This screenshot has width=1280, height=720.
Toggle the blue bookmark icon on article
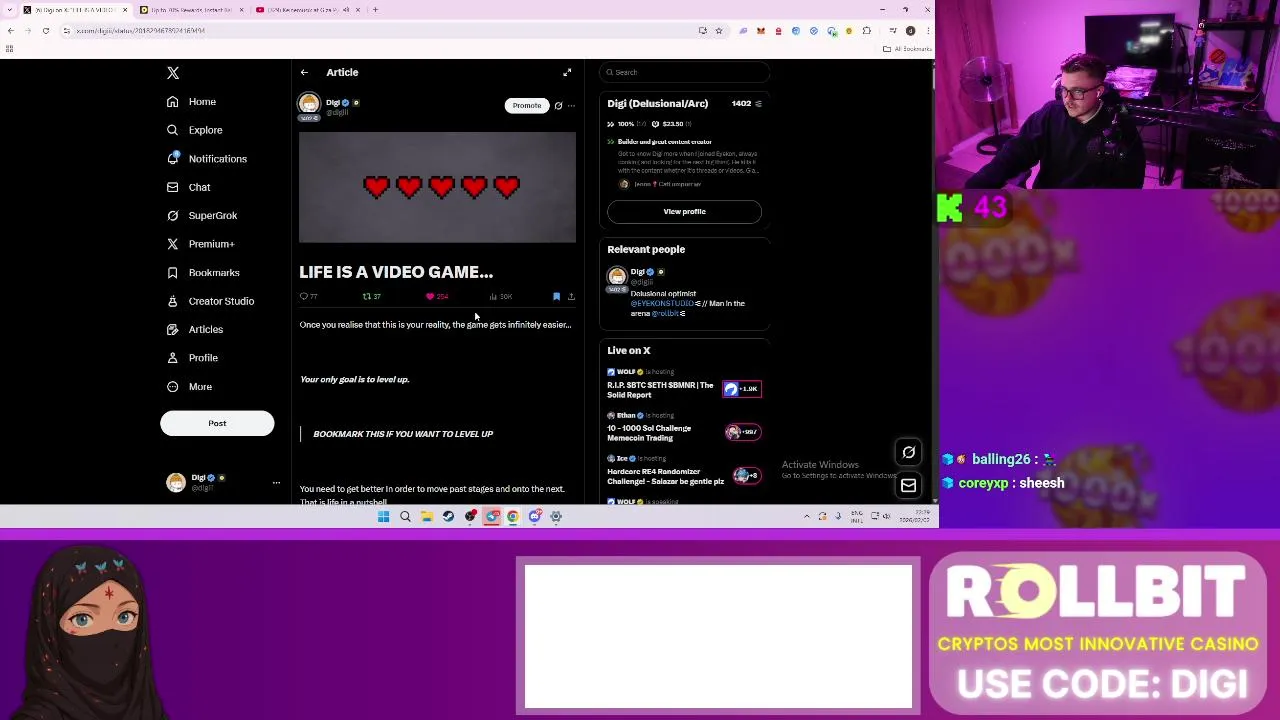(556, 297)
